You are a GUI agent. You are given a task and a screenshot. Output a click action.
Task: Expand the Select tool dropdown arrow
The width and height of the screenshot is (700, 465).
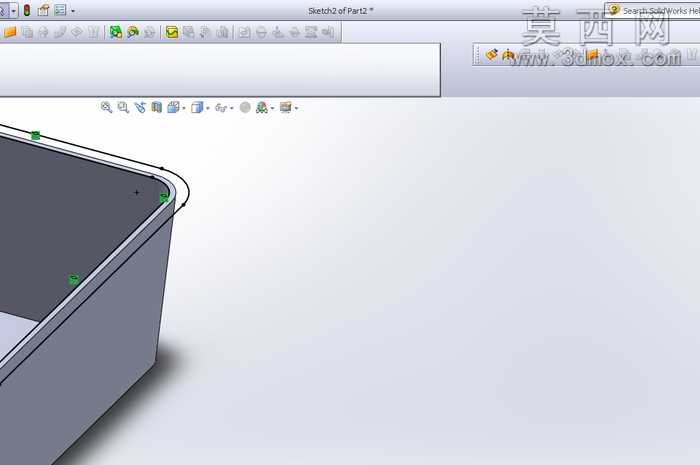point(14,11)
